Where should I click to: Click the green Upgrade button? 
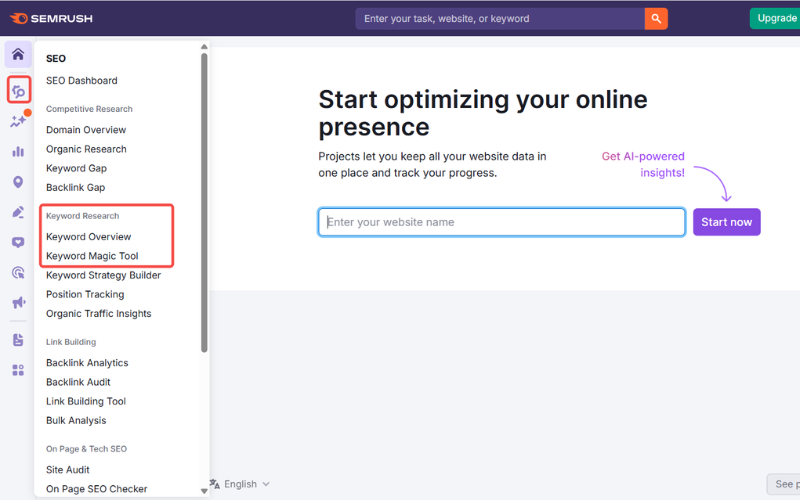[776, 18]
